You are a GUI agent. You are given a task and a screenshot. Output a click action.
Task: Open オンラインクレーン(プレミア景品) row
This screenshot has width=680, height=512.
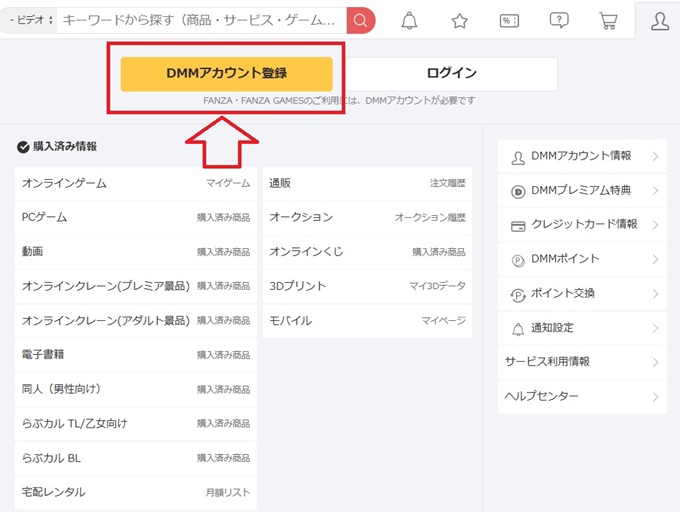tap(136, 286)
